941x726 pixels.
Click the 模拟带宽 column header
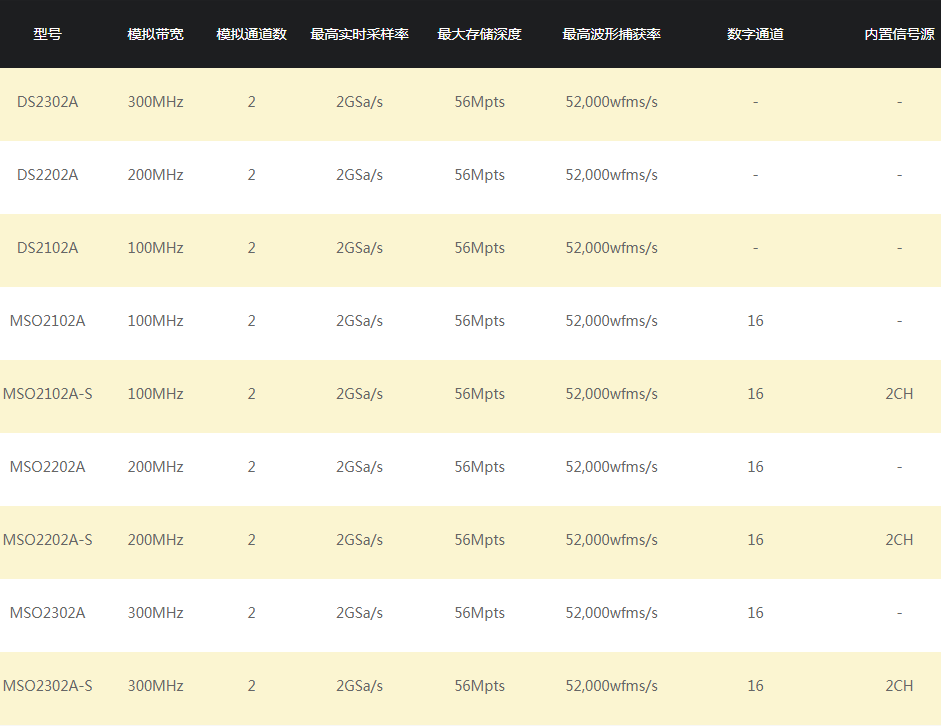[x=155, y=34]
